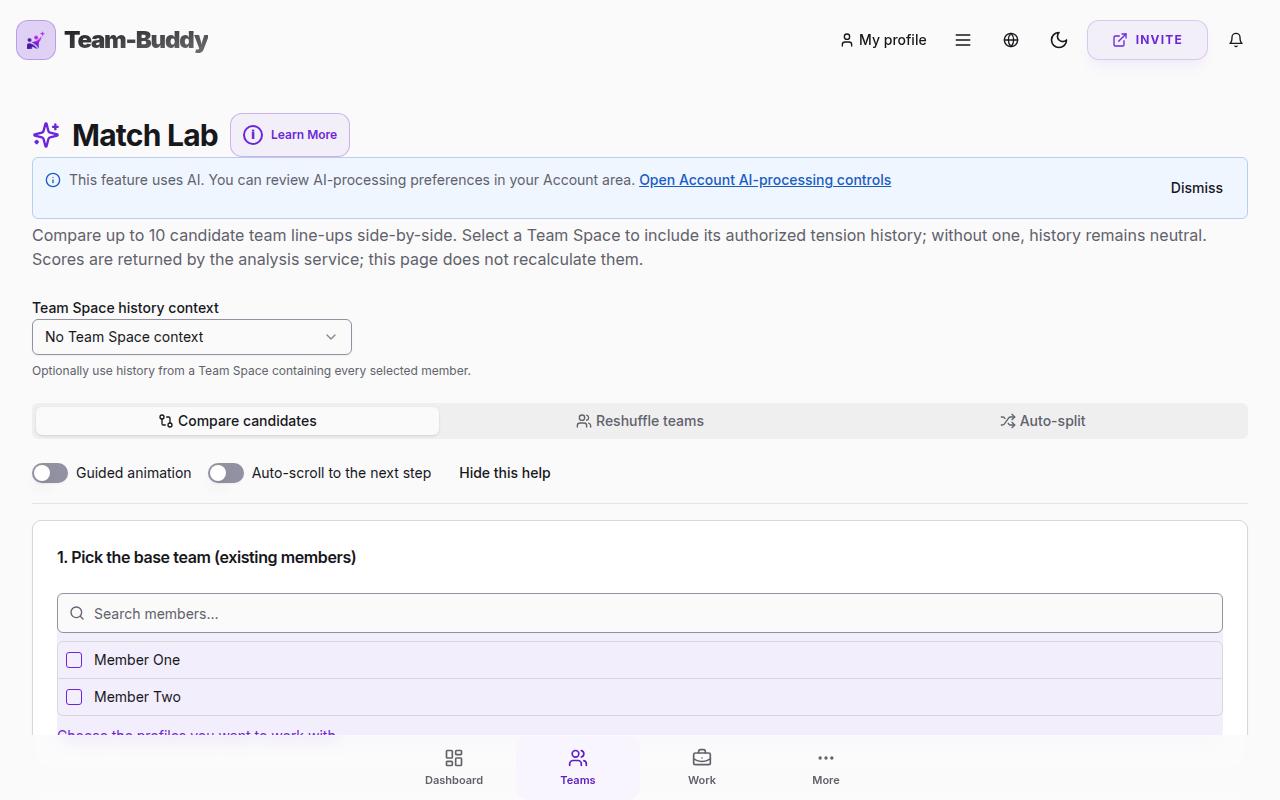
Task: Open My profile
Action: 883,40
